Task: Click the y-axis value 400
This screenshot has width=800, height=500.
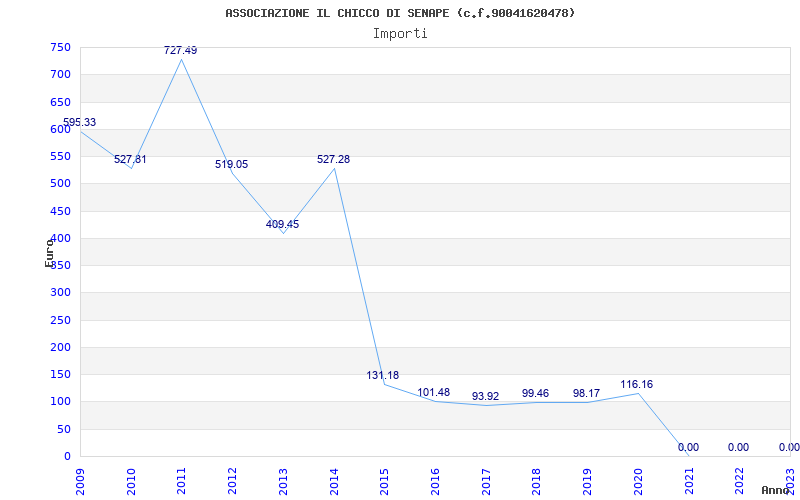Action: [x=60, y=238]
